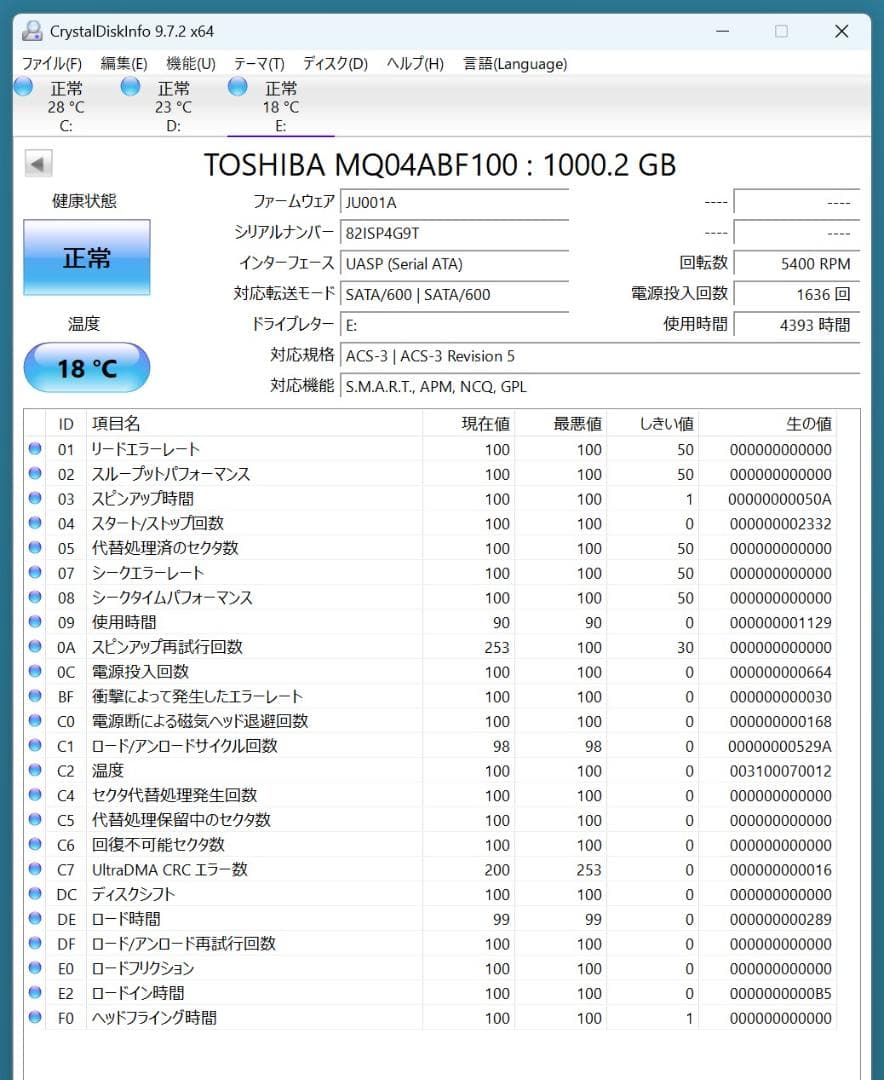884x1080 pixels.
Task: Click the ID column header
Action: [65, 424]
